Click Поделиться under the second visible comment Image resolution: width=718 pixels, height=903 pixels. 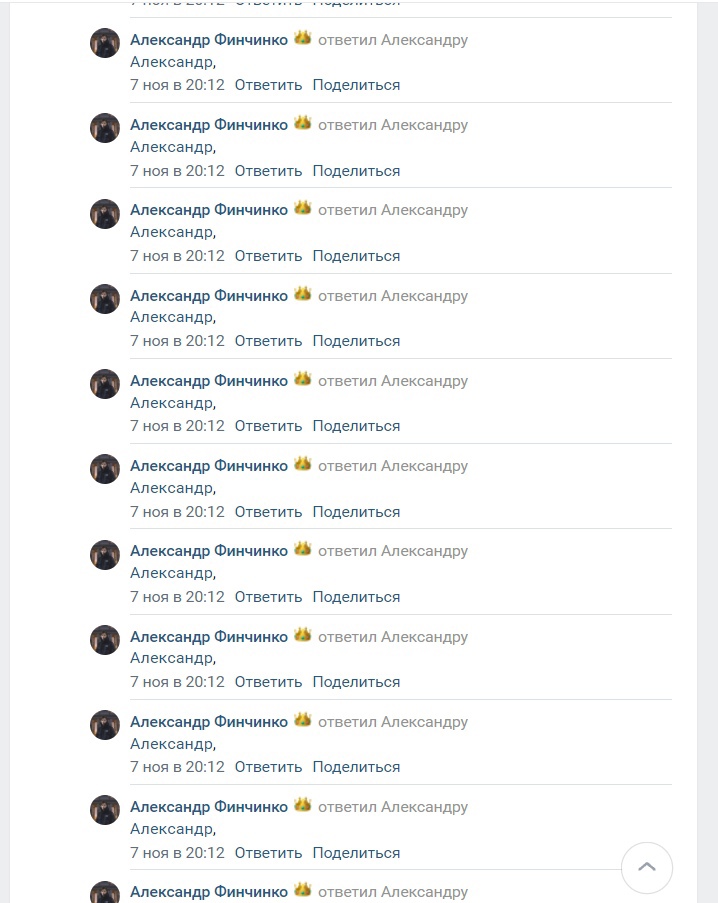click(356, 171)
